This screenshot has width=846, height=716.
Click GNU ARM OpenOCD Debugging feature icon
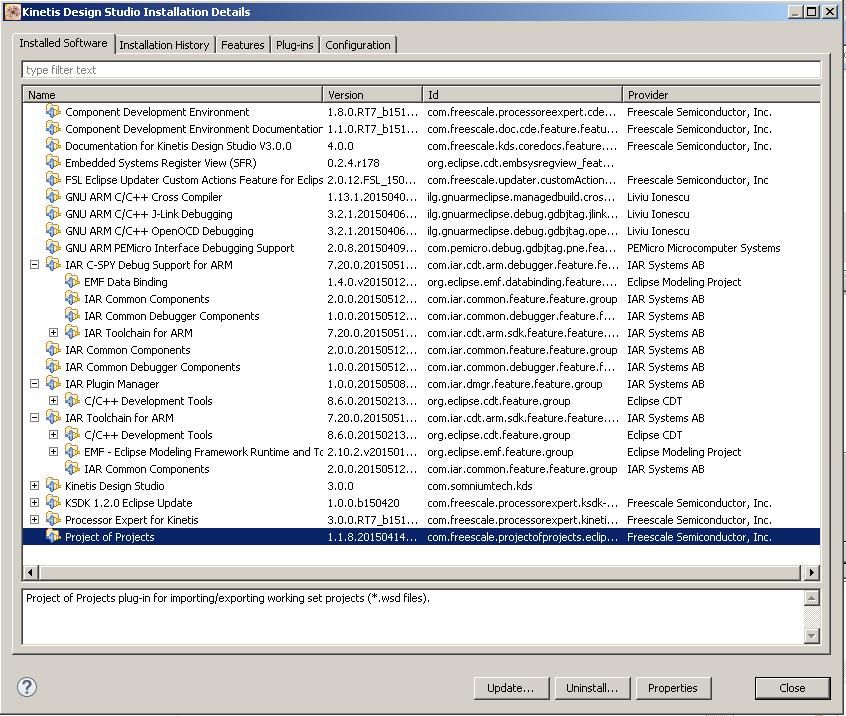coord(53,230)
